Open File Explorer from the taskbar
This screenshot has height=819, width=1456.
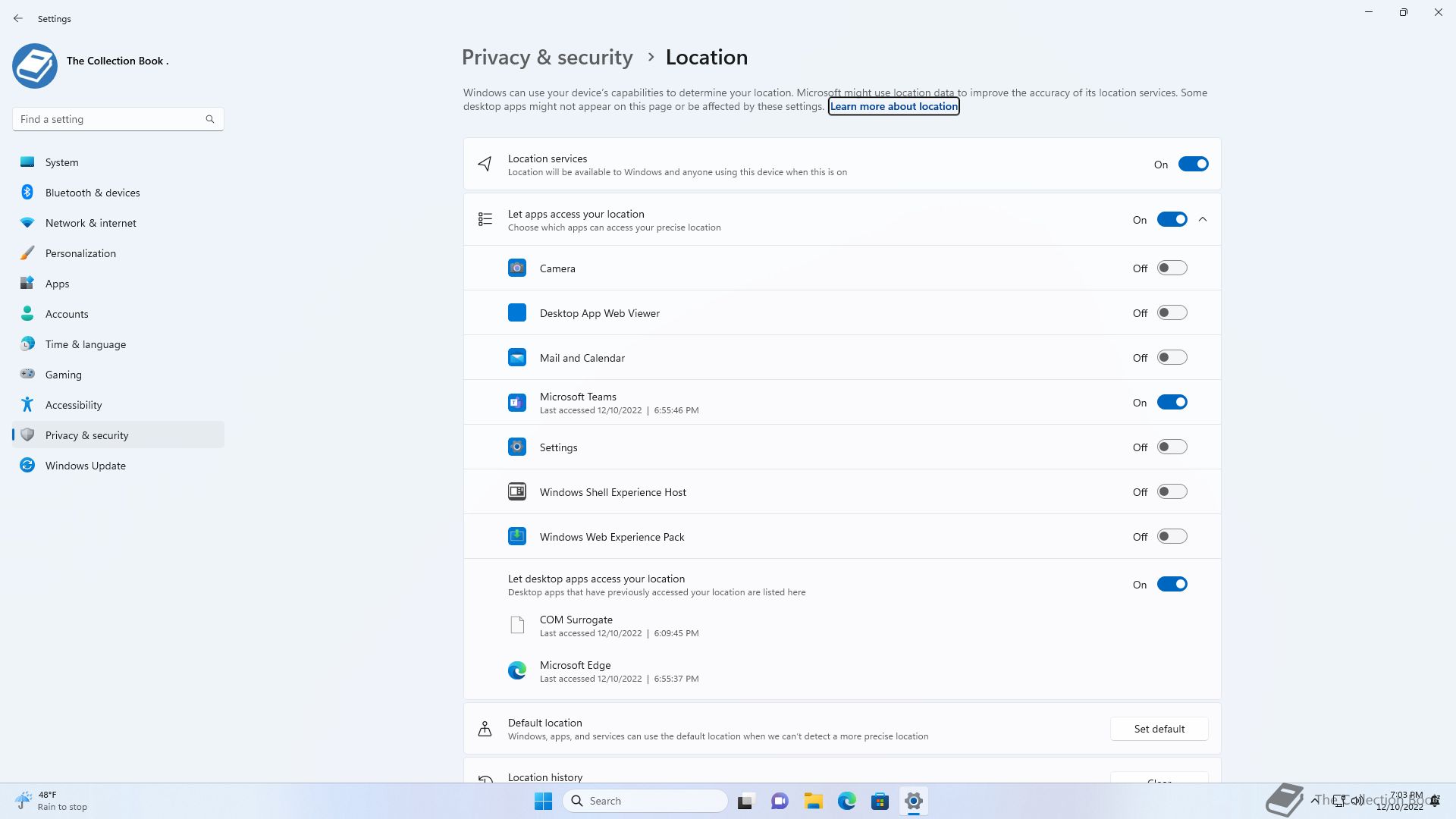point(813,801)
